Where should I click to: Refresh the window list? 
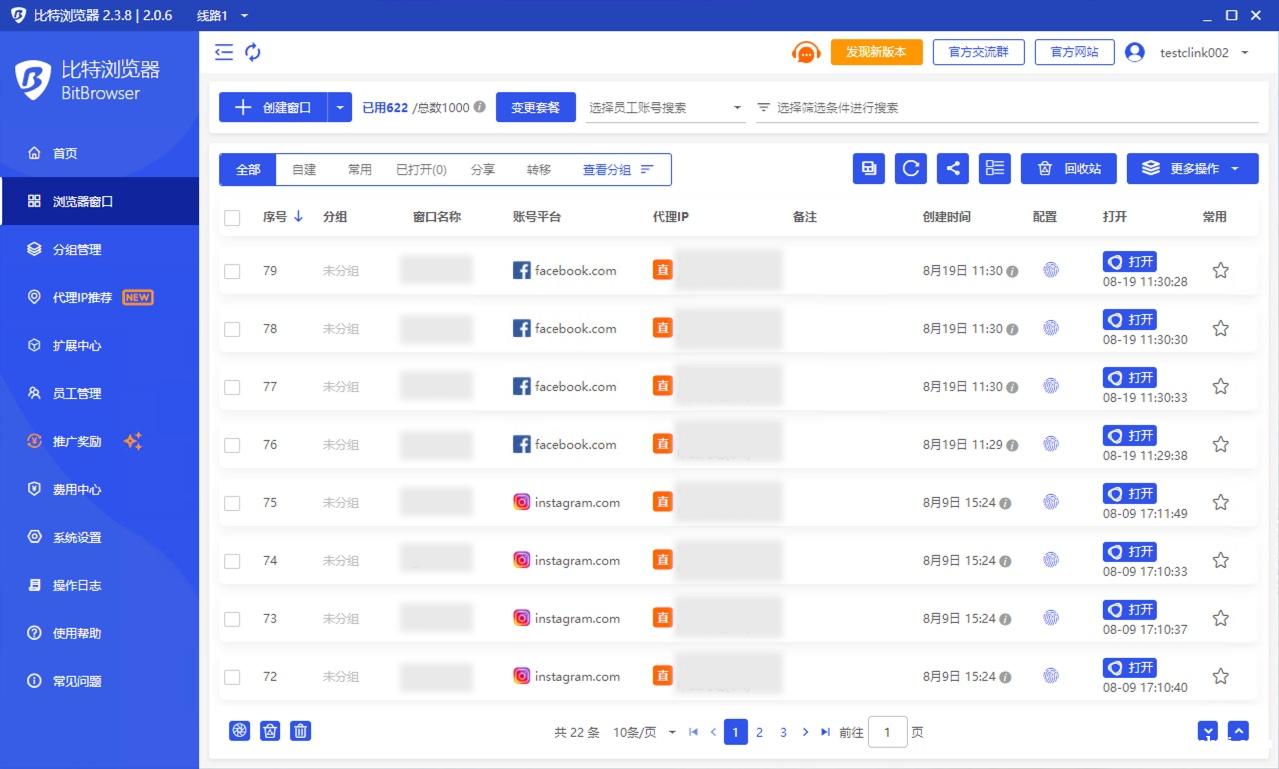click(x=911, y=169)
